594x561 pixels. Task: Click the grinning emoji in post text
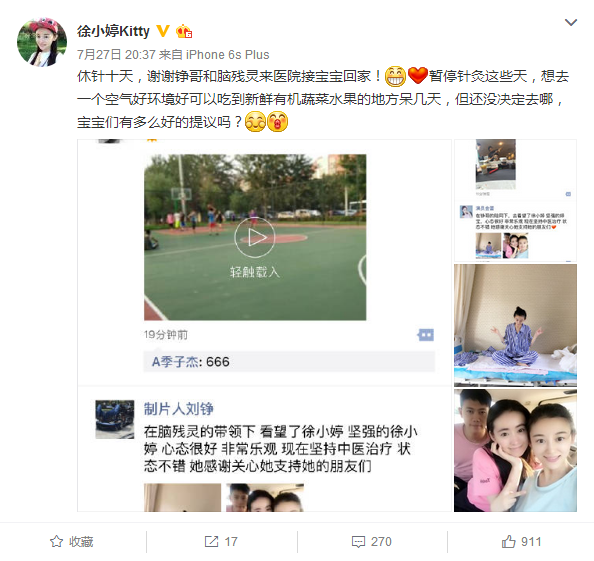395,76
